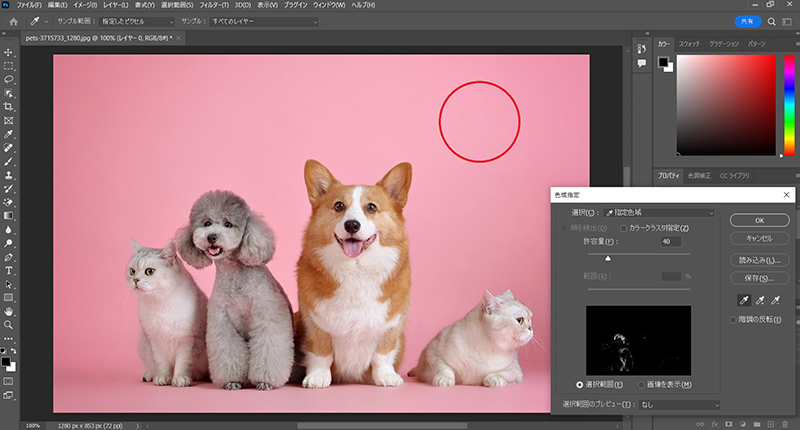
Task: Select the Lasso tool
Action: (9, 80)
